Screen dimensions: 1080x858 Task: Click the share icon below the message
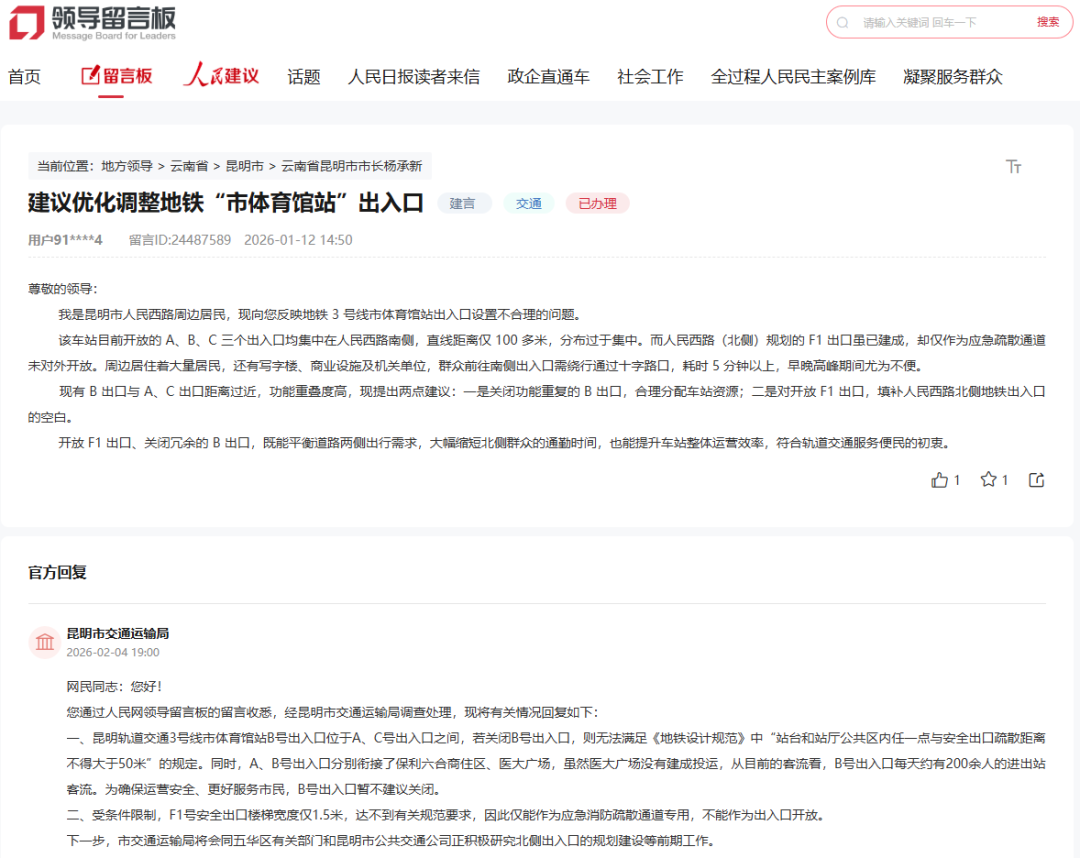pos(1036,480)
